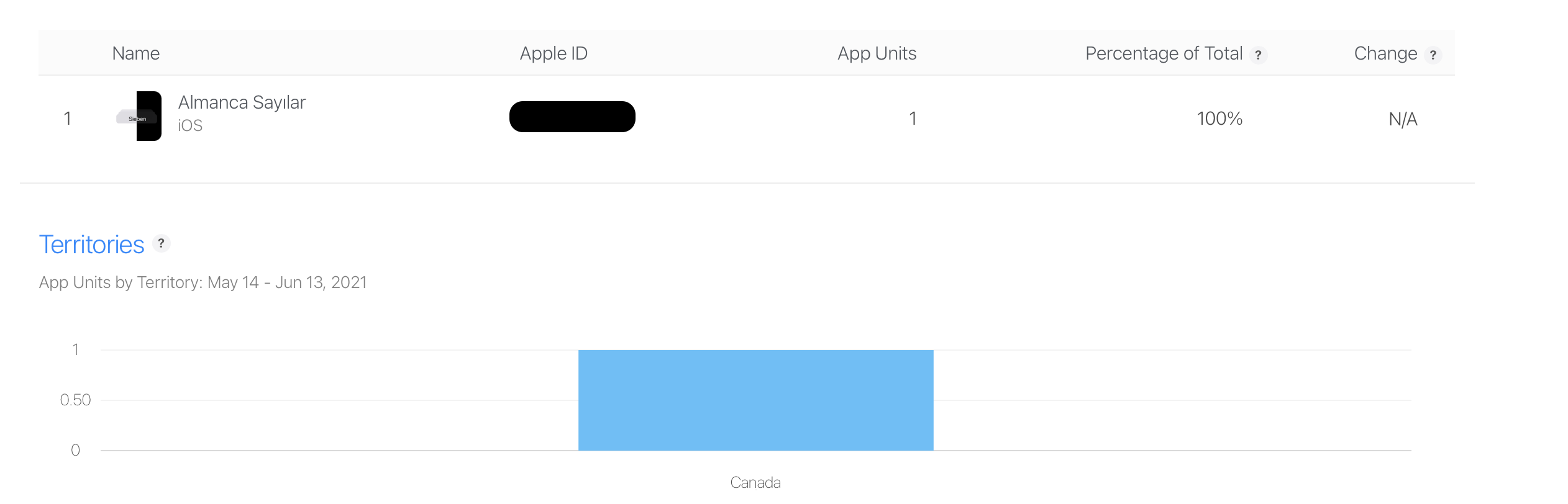Screen dimensions: 1568x504
Task: Click the row rank number 1
Action: [67, 119]
